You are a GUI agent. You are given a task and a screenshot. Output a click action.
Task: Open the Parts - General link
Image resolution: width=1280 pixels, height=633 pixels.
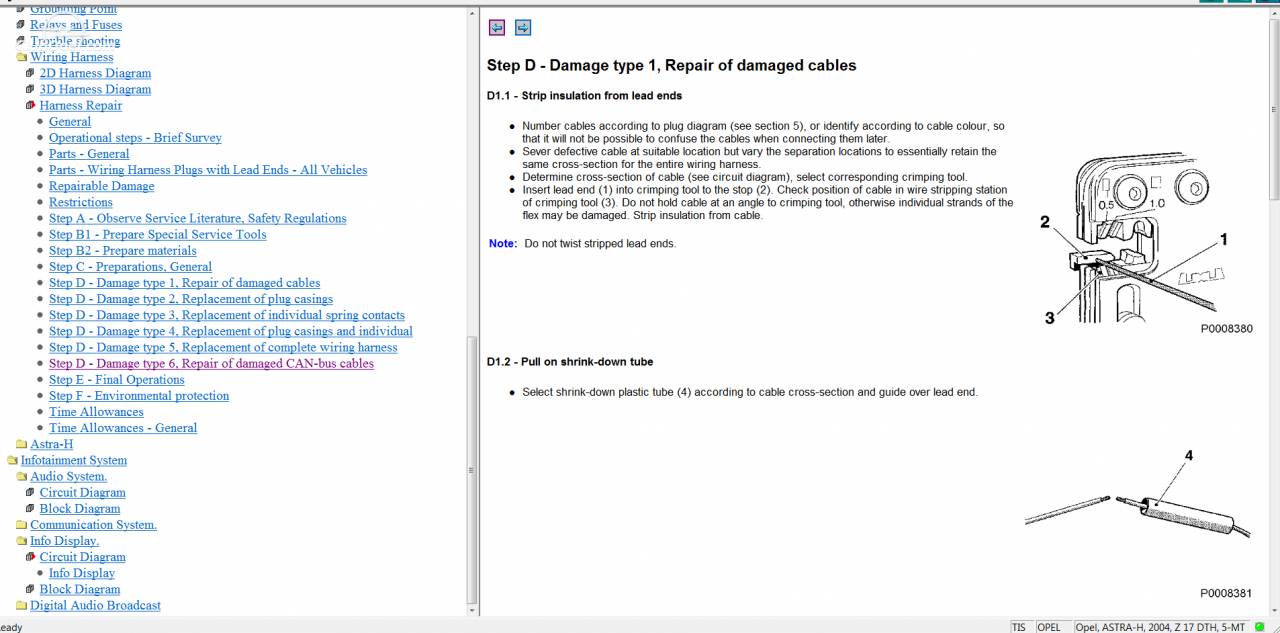pos(89,153)
